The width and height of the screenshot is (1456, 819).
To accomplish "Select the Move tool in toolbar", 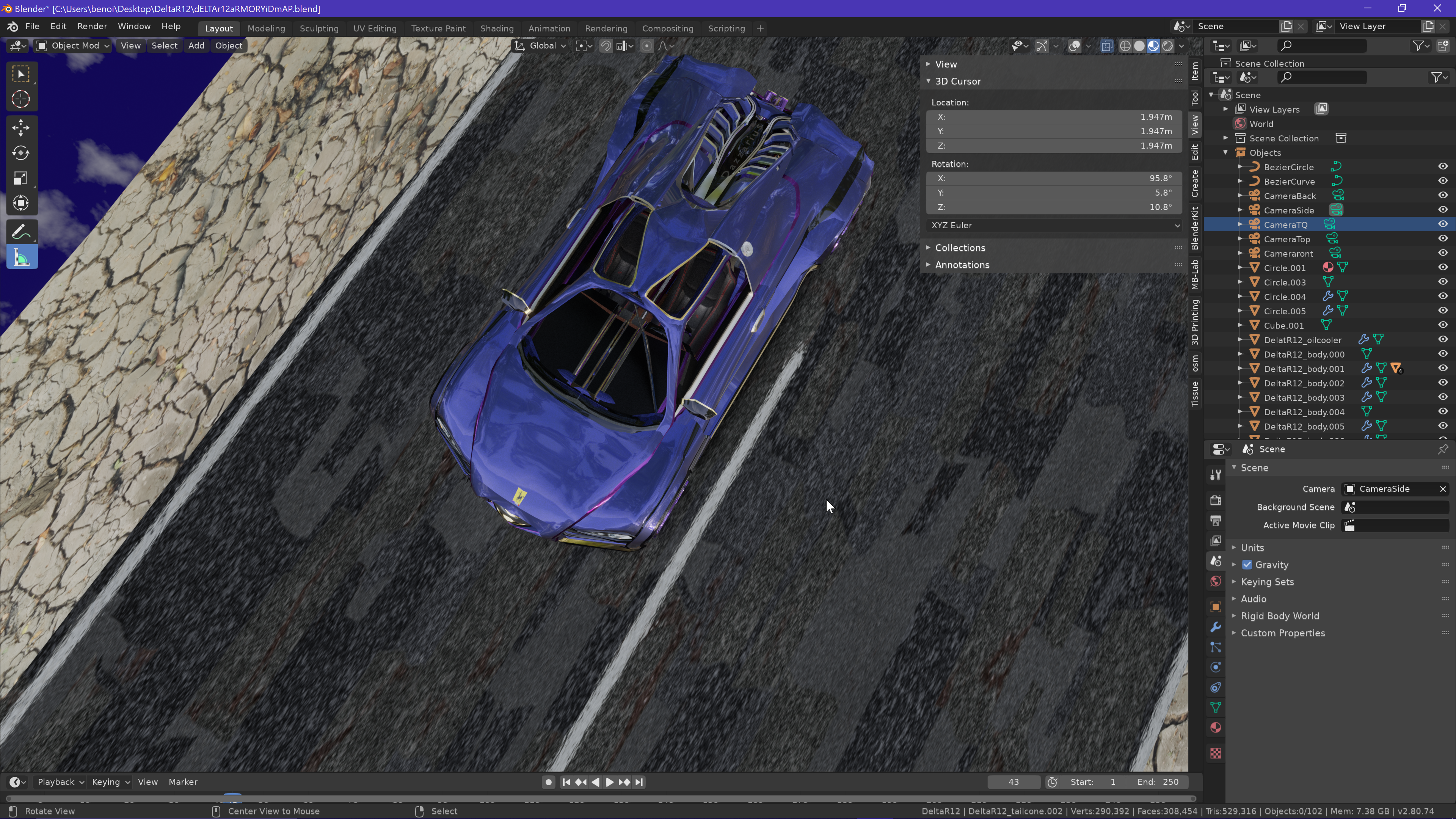I will click(21, 128).
